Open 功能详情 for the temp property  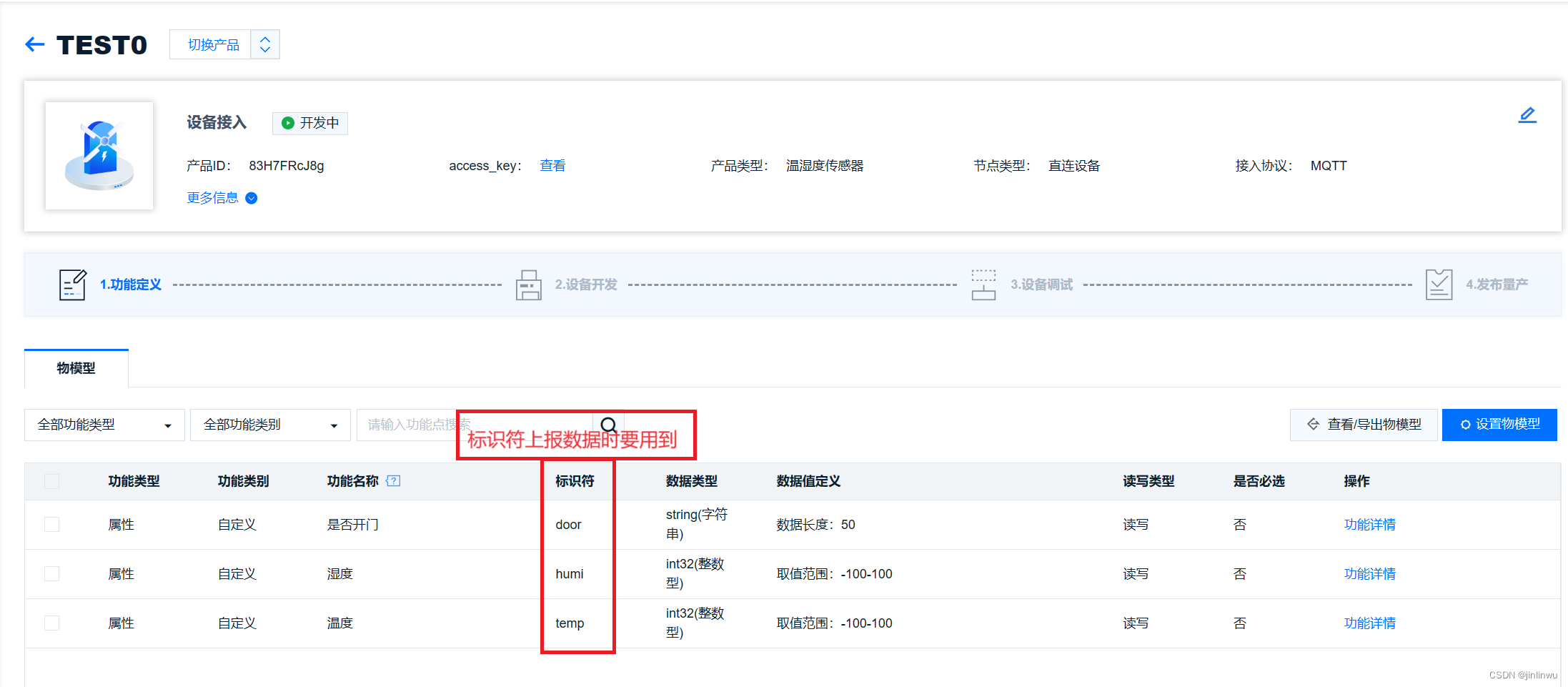tap(1369, 623)
